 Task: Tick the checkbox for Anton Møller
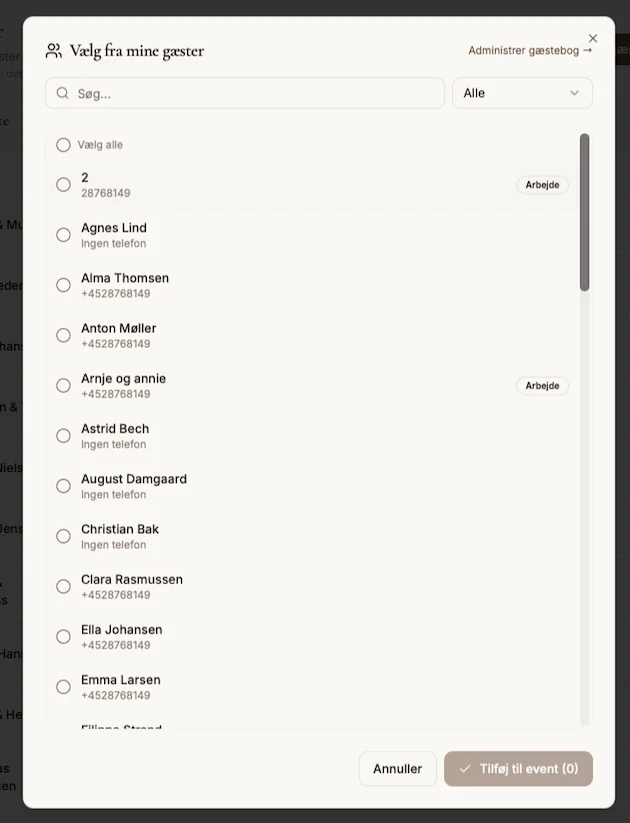pos(64,335)
